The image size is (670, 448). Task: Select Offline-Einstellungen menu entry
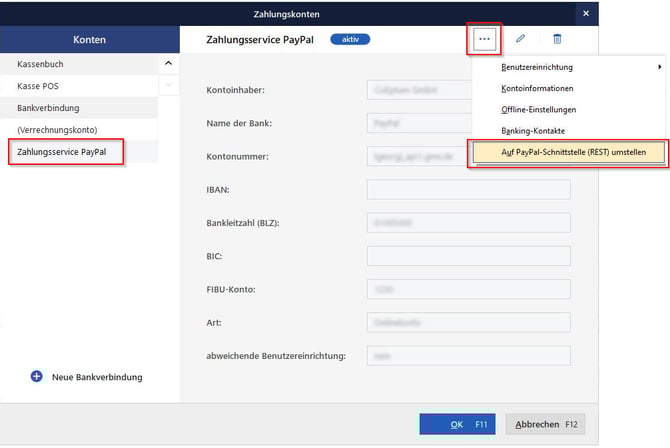coord(568,110)
